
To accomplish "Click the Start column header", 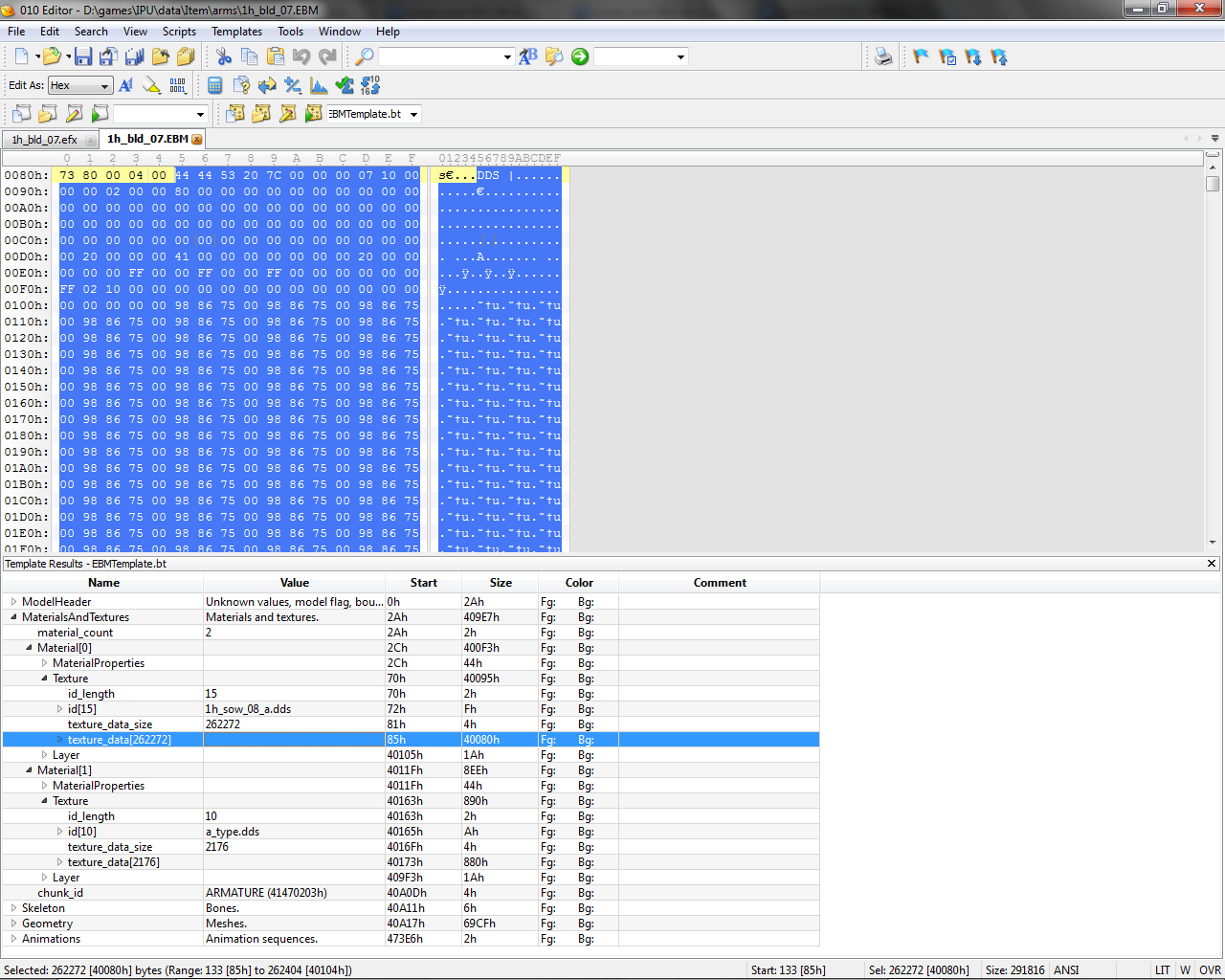I will pos(423,583).
